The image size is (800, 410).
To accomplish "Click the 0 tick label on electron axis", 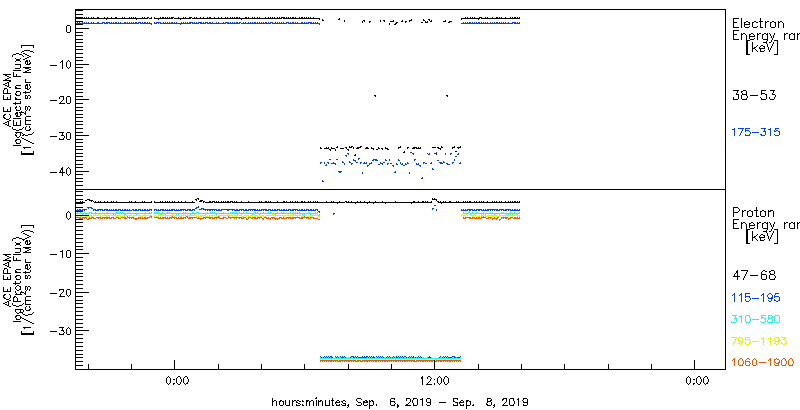I will (67, 28).
